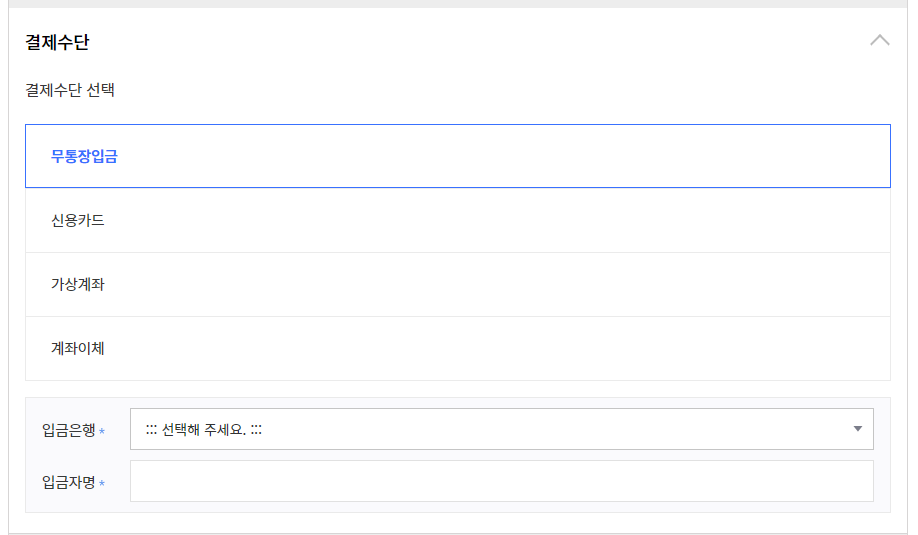Click the 입금은행 field label
Image resolution: width=918 pixels, height=535 pixels.
pyautogui.click(x=68, y=430)
